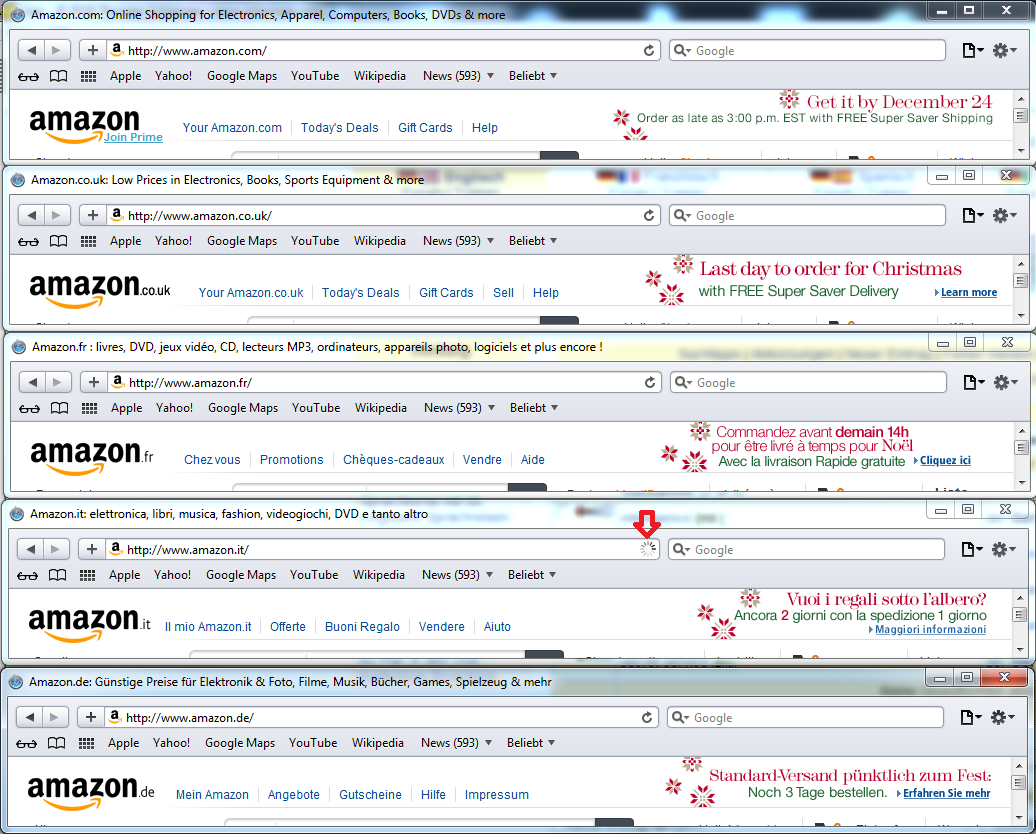1036x834 pixels.
Task: Focus Google search field in amazon.de window
Action: point(805,718)
